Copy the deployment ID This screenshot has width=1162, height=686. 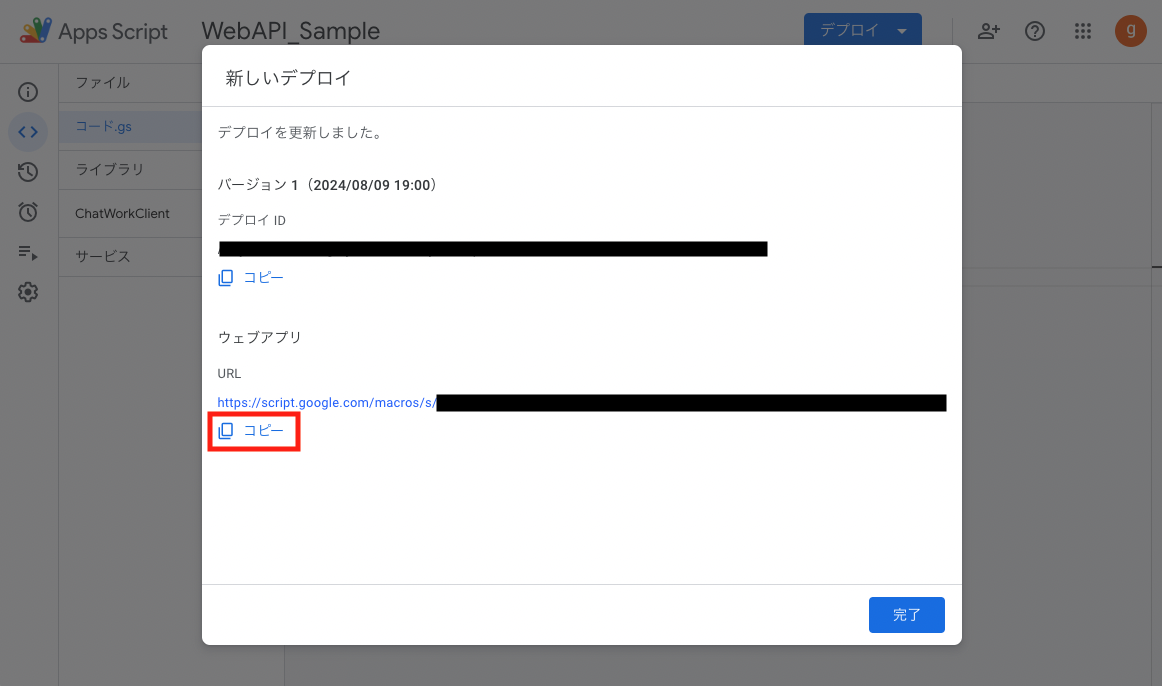[252, 277]
